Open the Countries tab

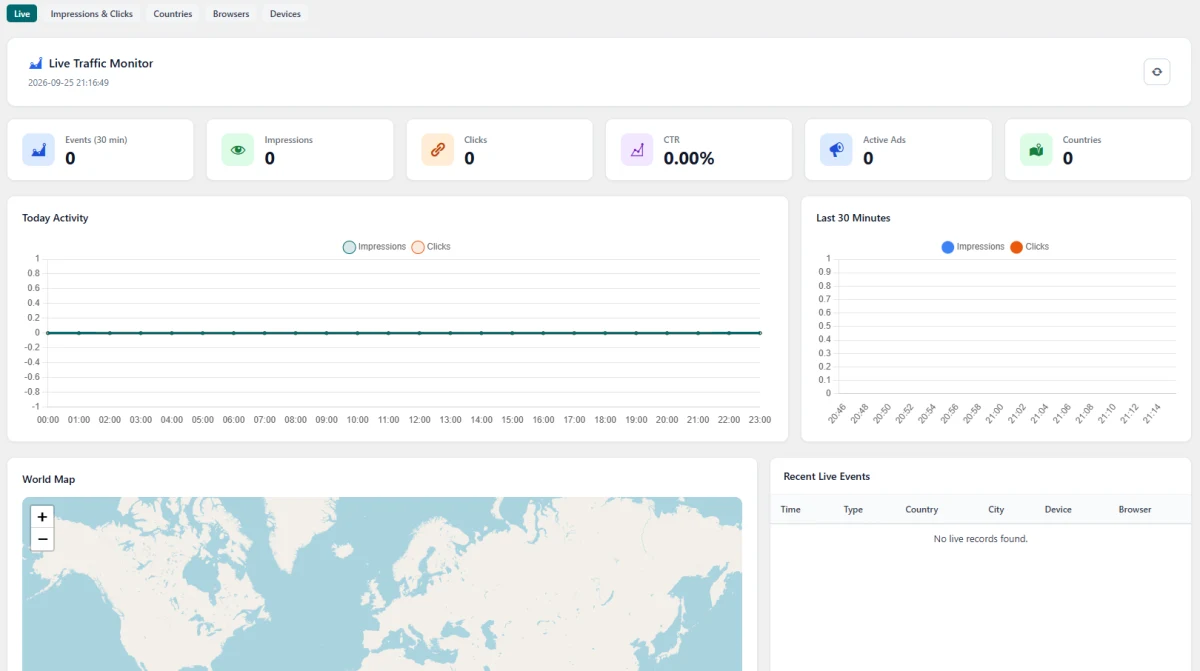point(173,14)
